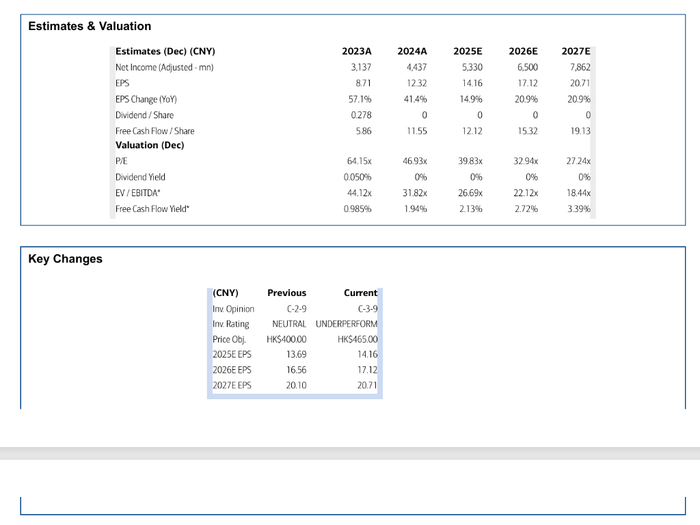
Task: Click the 2024A P/E value 46.93x
Action: coord(415,161)
